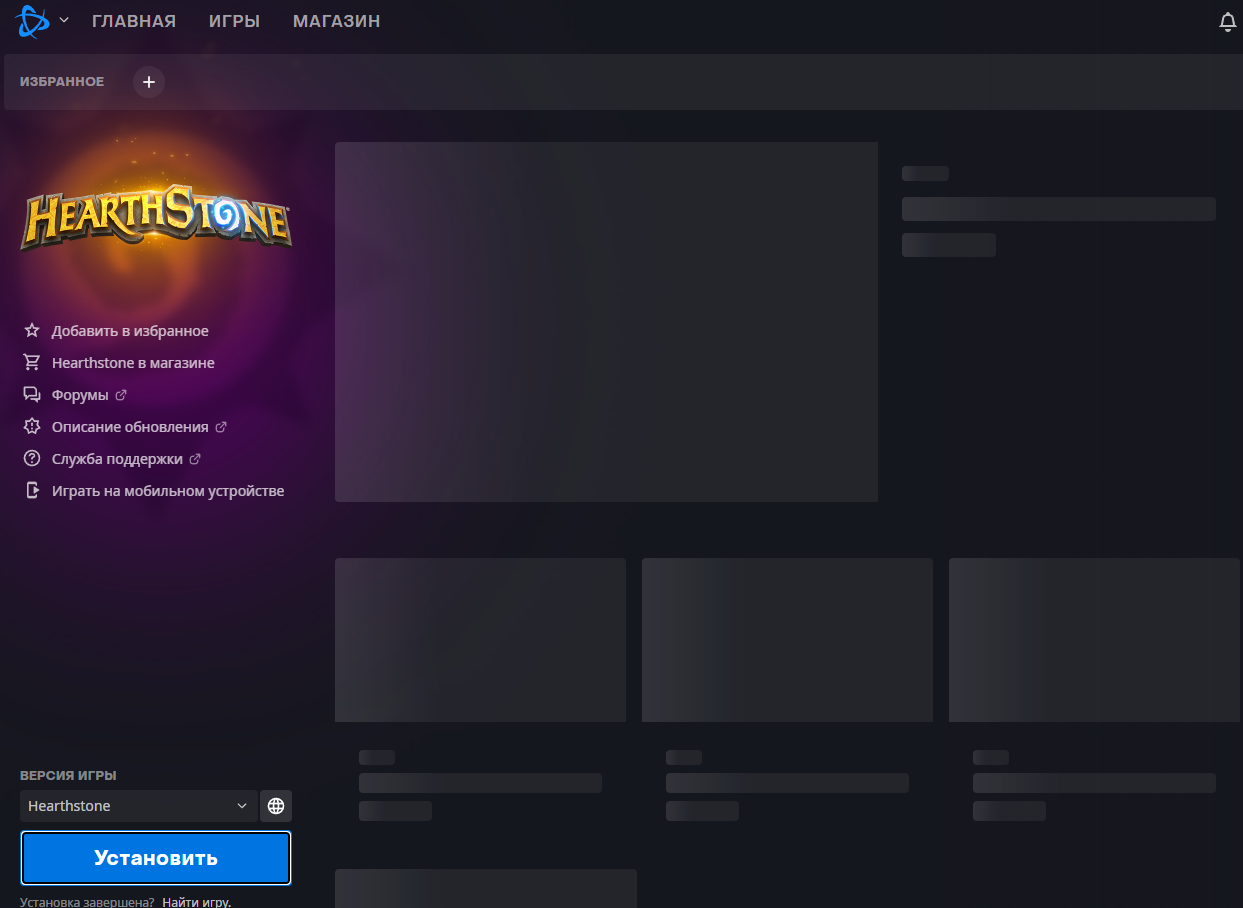Select Добавить в избранное link

tap(130, 331)
